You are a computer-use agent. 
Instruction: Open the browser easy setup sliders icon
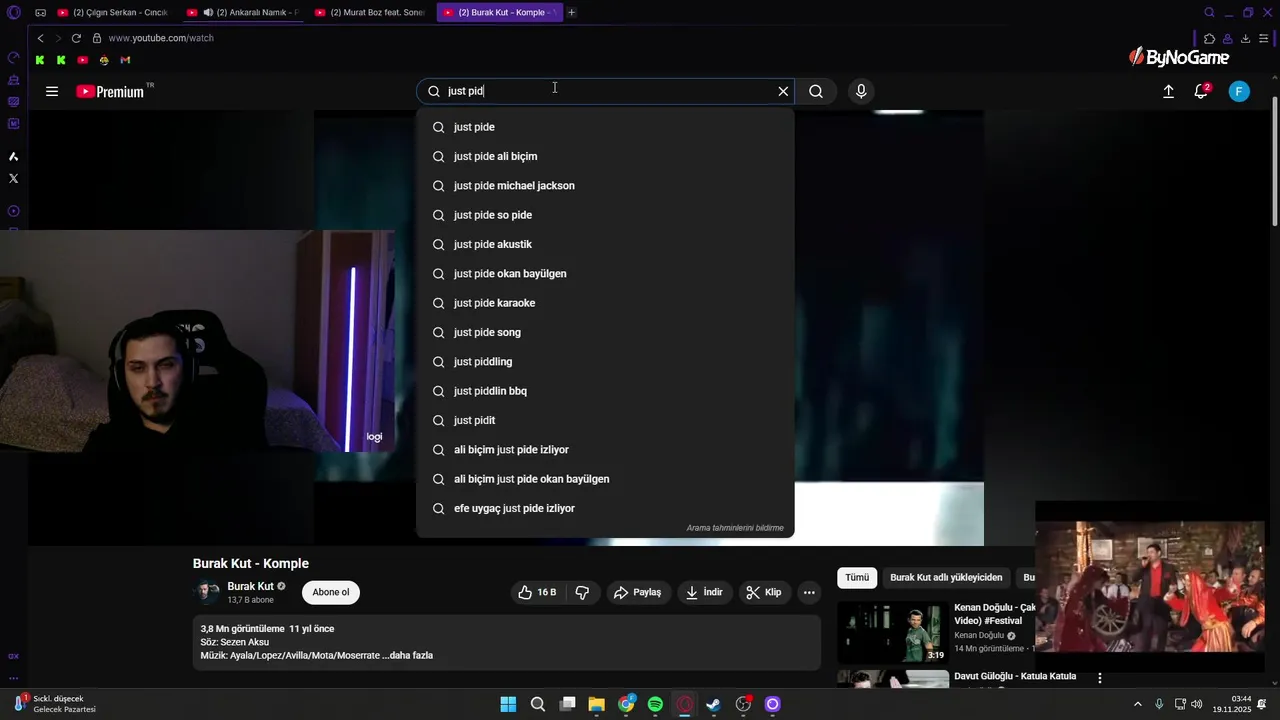(1264, 39)
